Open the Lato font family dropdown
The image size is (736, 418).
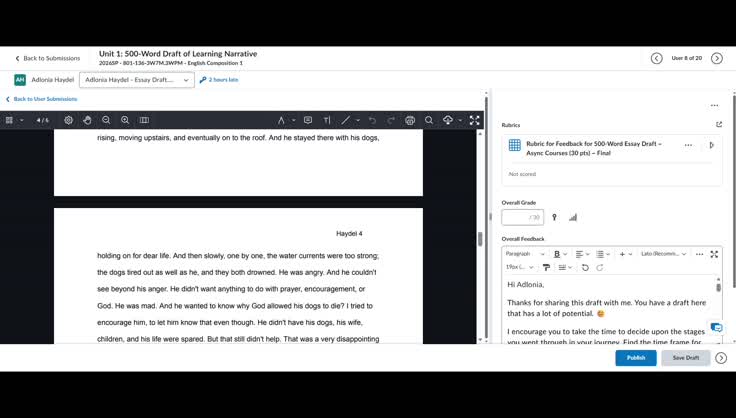(x=663, y=254)
